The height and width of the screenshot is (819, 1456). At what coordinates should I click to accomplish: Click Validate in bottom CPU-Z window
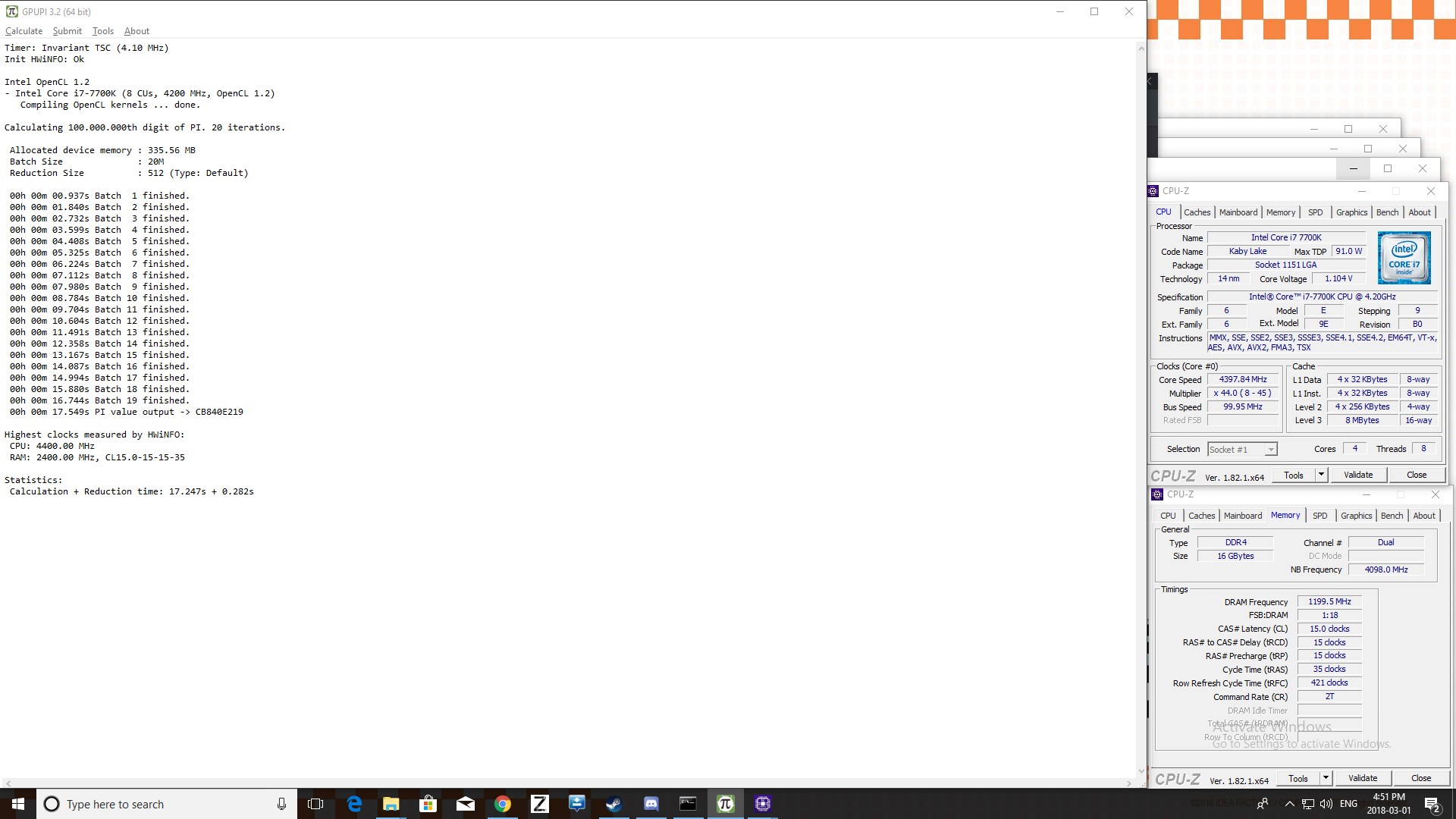point(1363,779)
